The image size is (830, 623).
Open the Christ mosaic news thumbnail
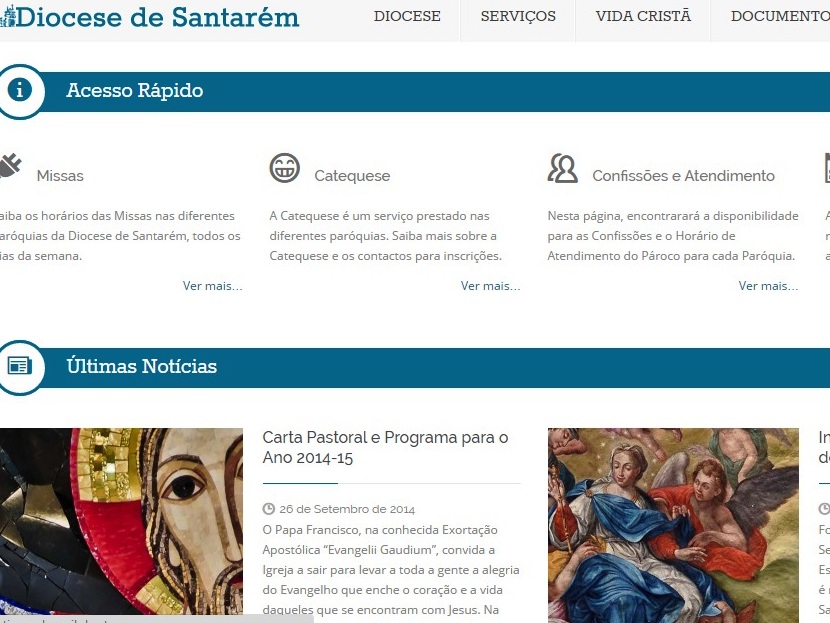point(121,525)
